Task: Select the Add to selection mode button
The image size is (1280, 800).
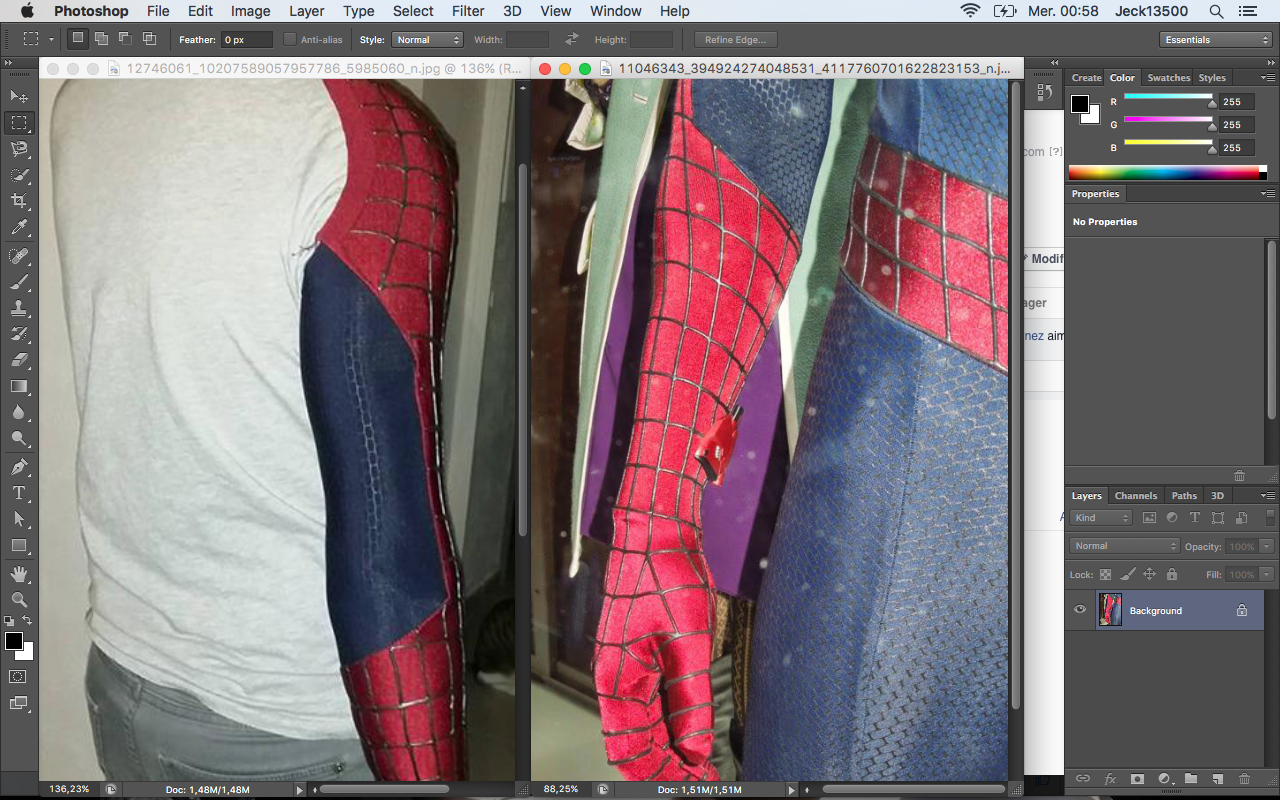Action: [102, 39]
